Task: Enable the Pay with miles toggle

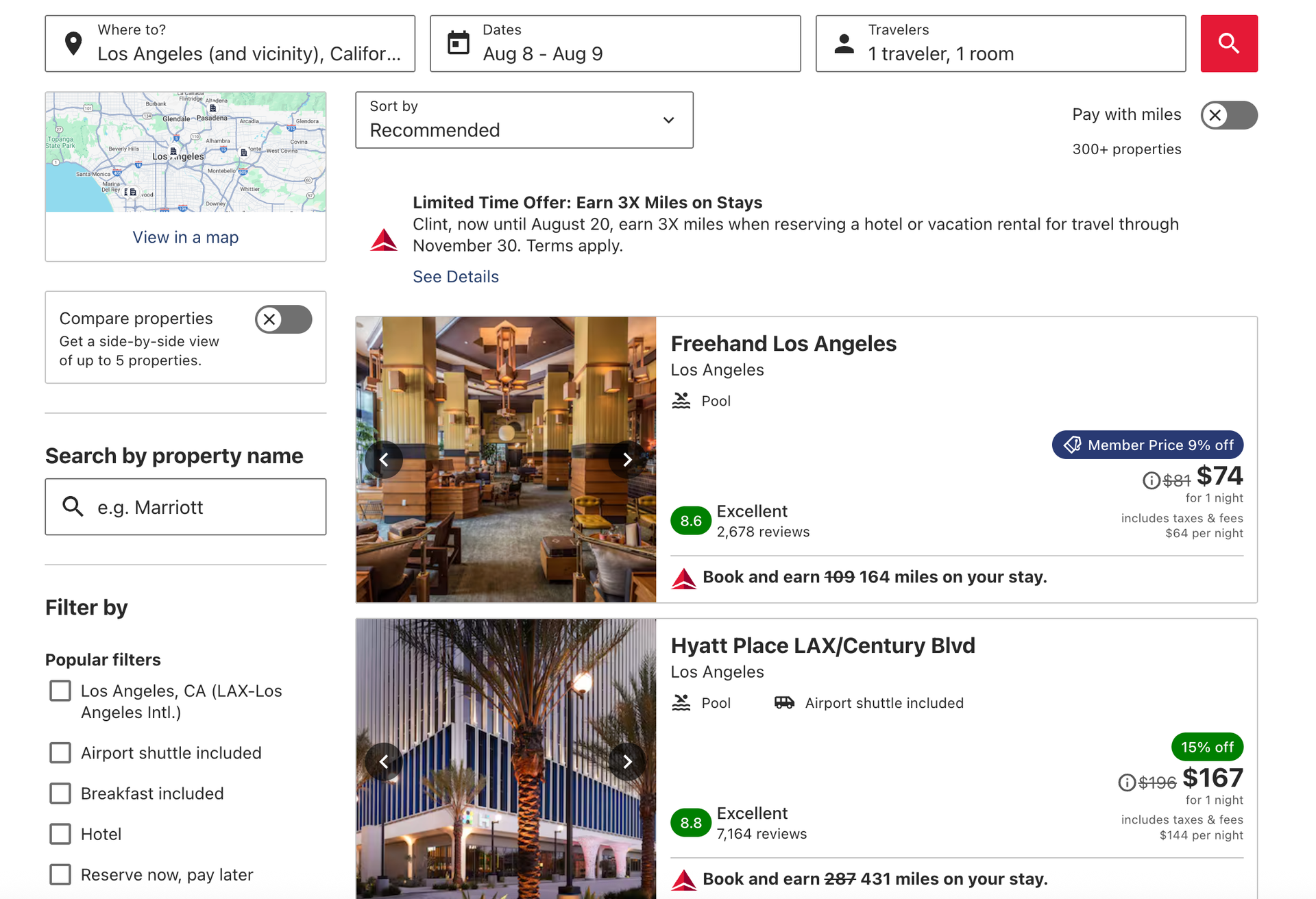Action: 1229,114
